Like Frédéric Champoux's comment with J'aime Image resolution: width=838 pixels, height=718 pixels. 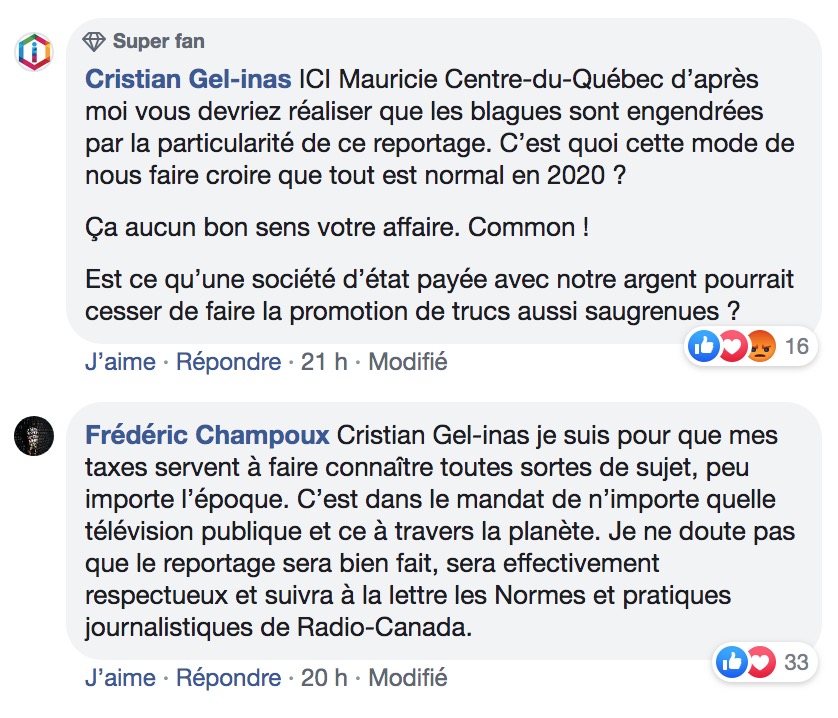tap(120, 677)
